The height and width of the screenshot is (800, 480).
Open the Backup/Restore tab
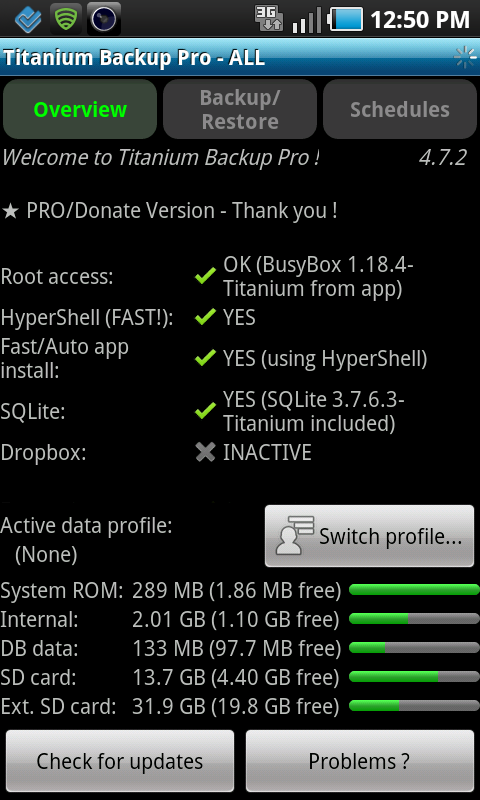[240, 109]
